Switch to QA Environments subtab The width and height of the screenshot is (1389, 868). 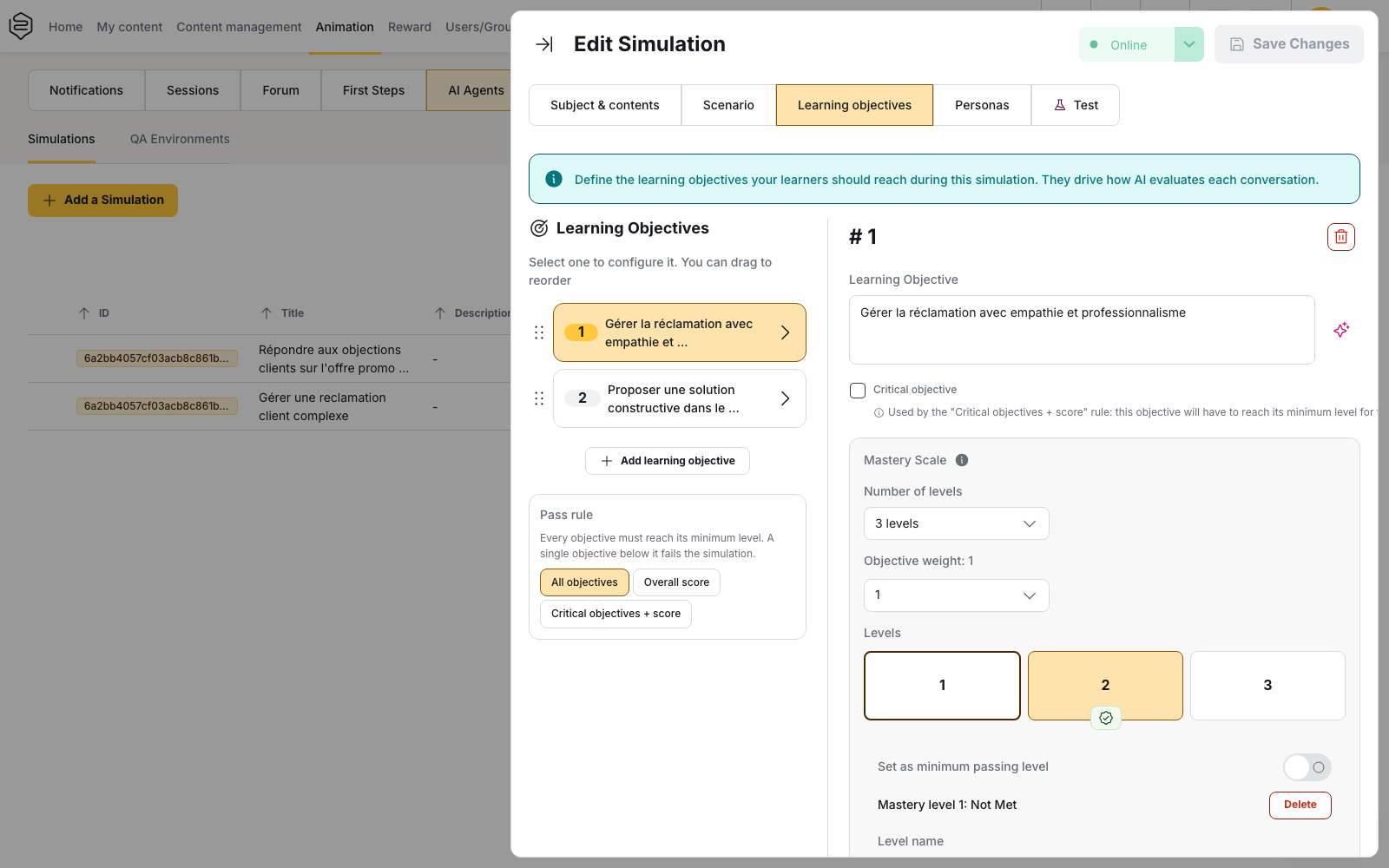coord(180,139)
